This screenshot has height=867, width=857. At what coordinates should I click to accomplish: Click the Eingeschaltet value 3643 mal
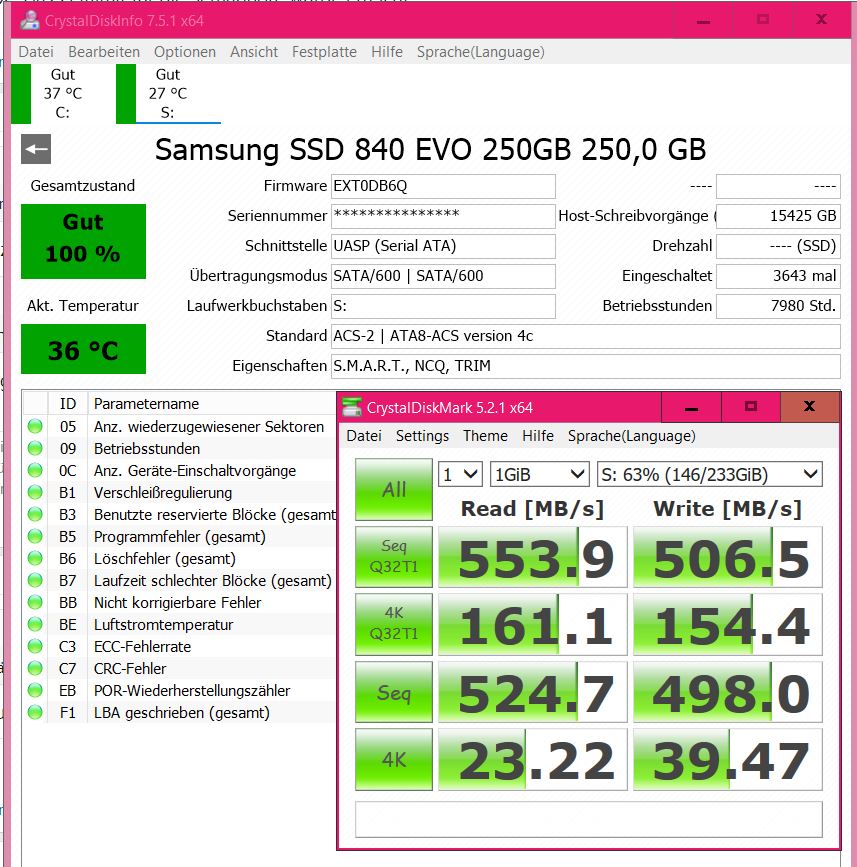pyautogui.click(x=778, y=276)
